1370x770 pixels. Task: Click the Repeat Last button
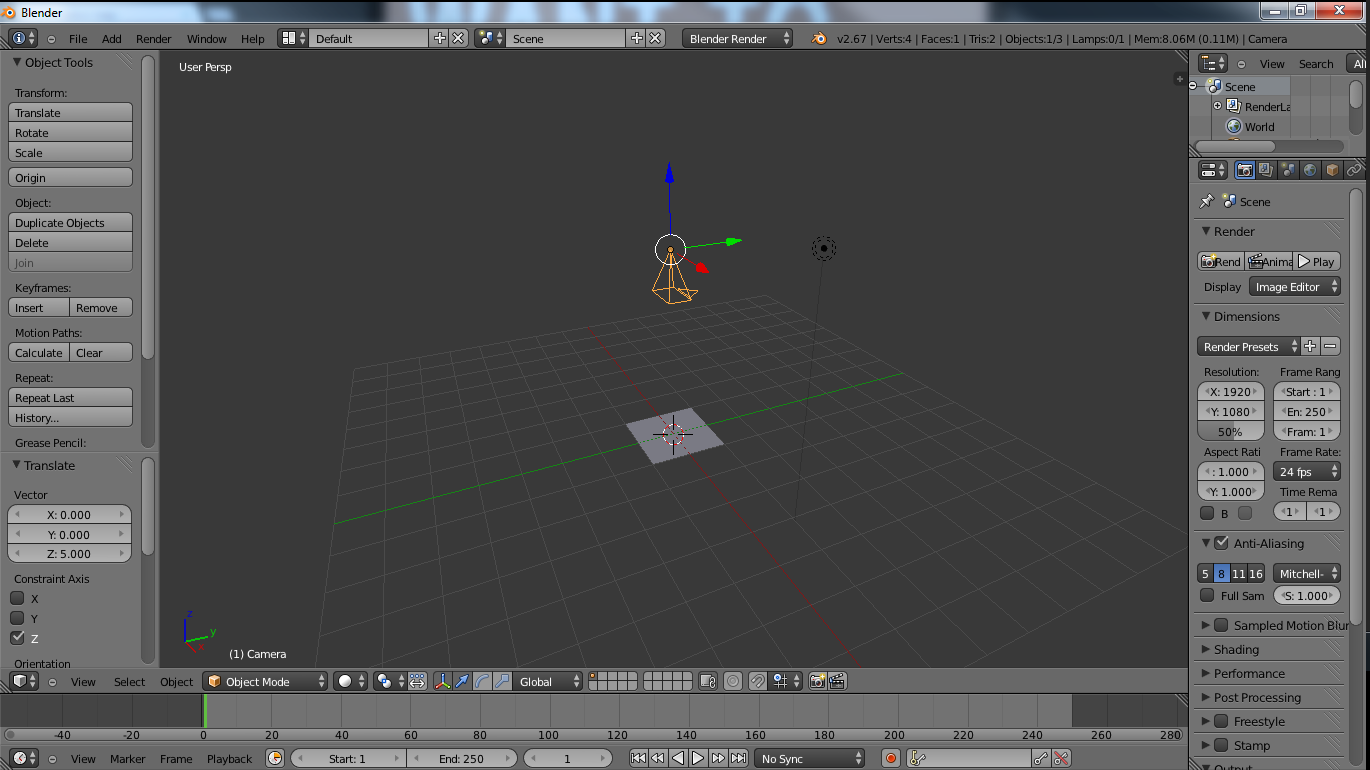click(x=70, y=398)
